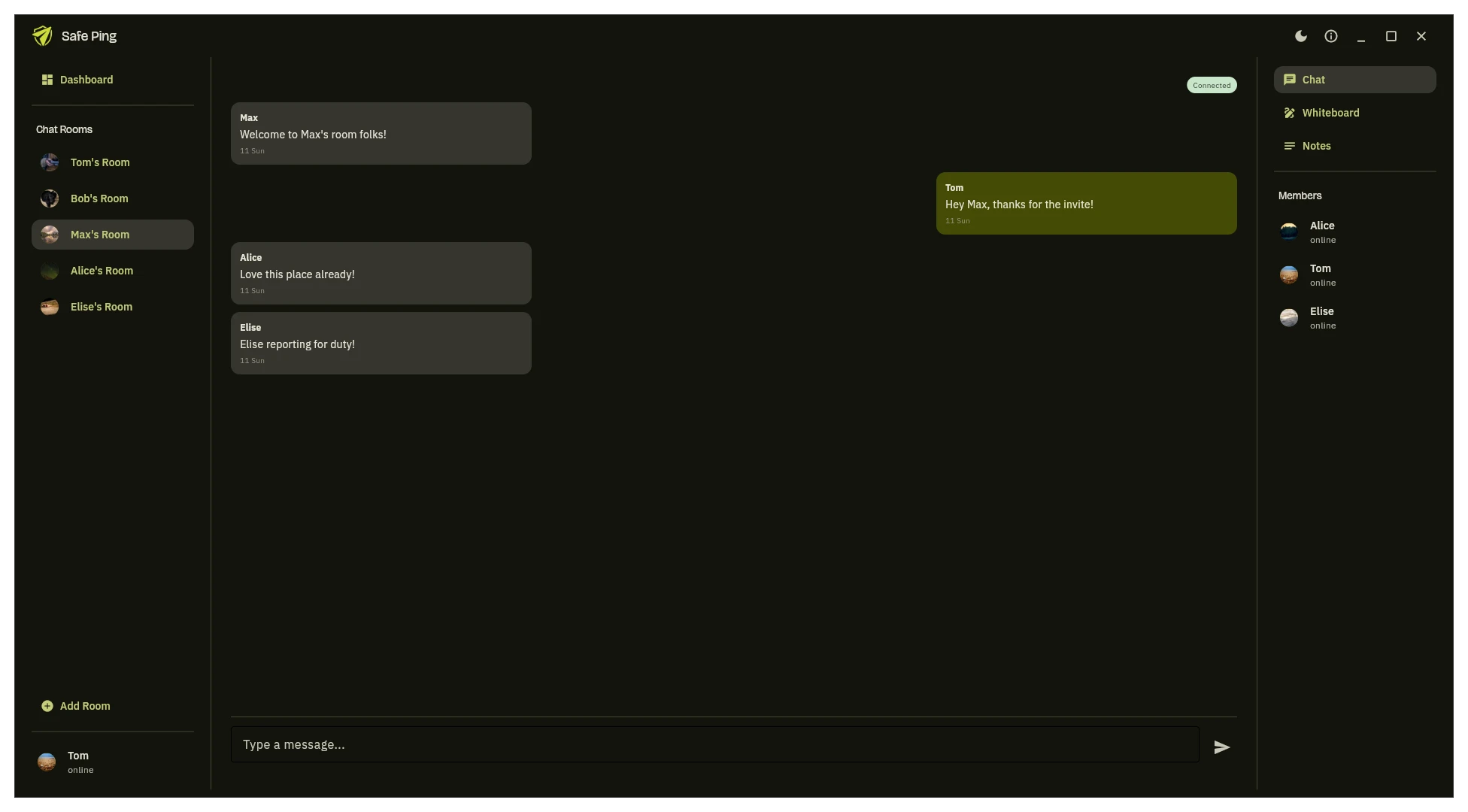Open Bob's Room
1468x812 pixels.
[113, 198]
